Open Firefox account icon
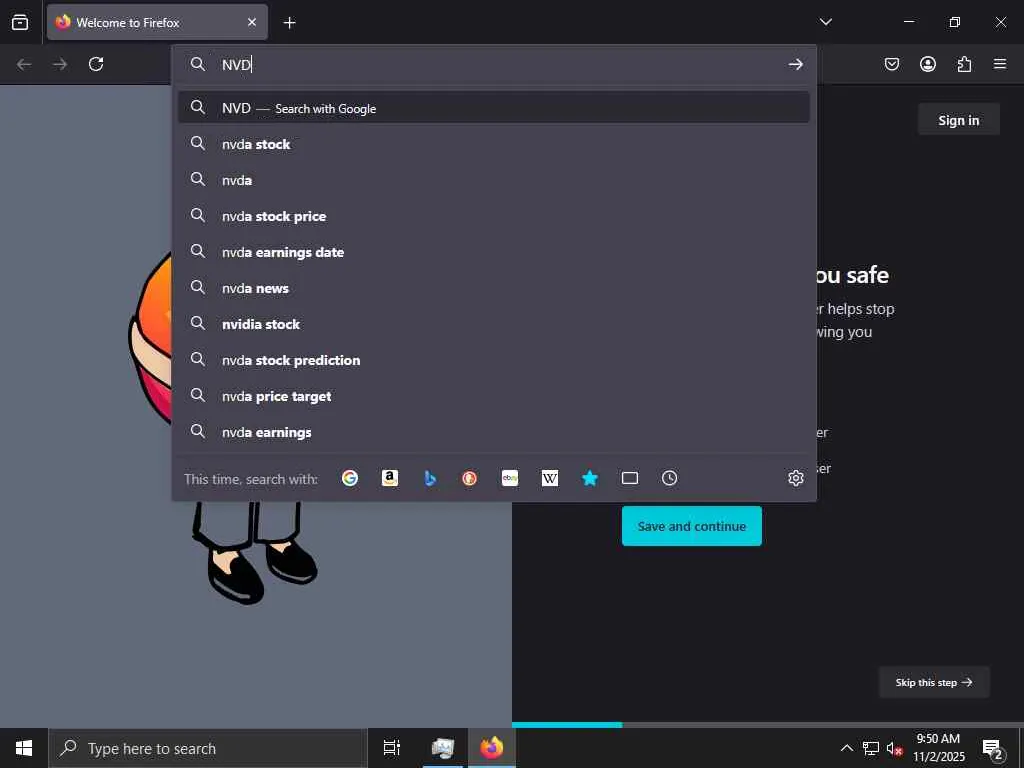The image size is (1024, 768). 928,64
